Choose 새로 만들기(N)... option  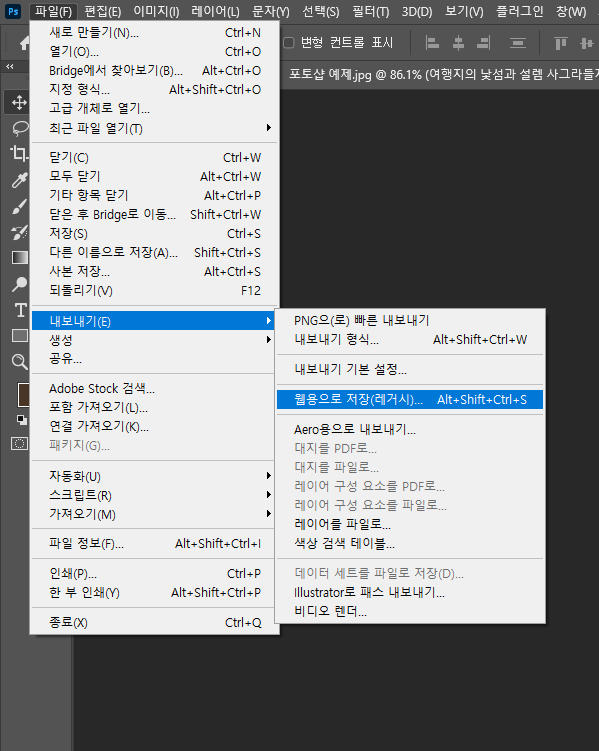[155, 33]
